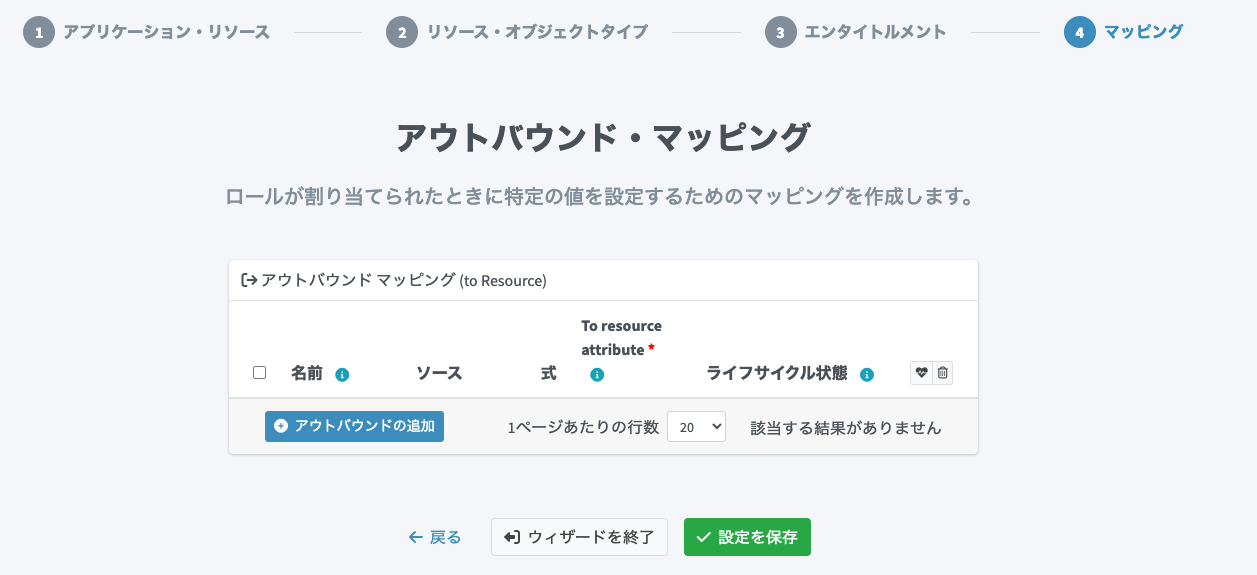Click the 戻る back link
1257x575 pixels.
(435, 537)
